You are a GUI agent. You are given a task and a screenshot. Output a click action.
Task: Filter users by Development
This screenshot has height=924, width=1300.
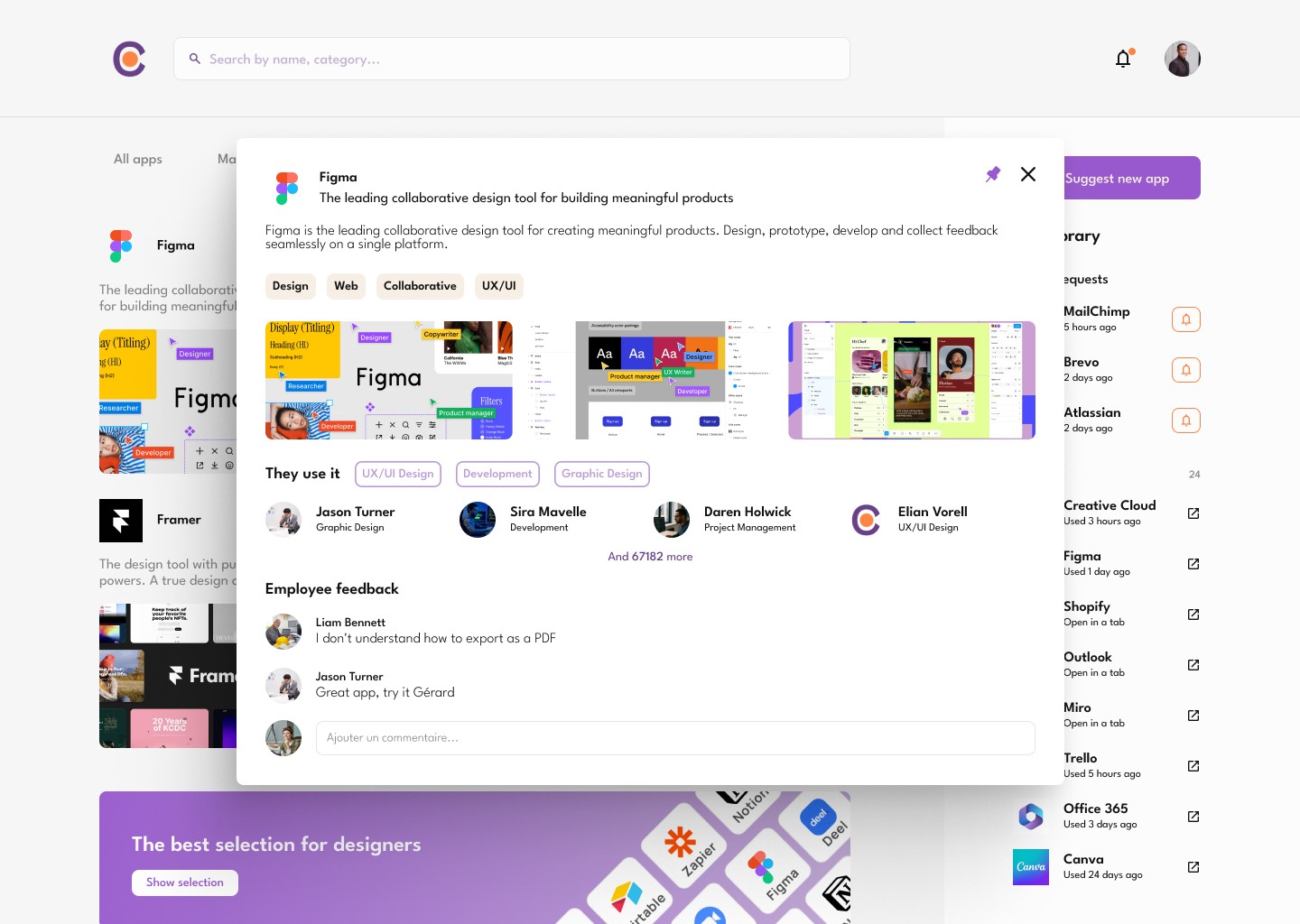coord(497,474)
